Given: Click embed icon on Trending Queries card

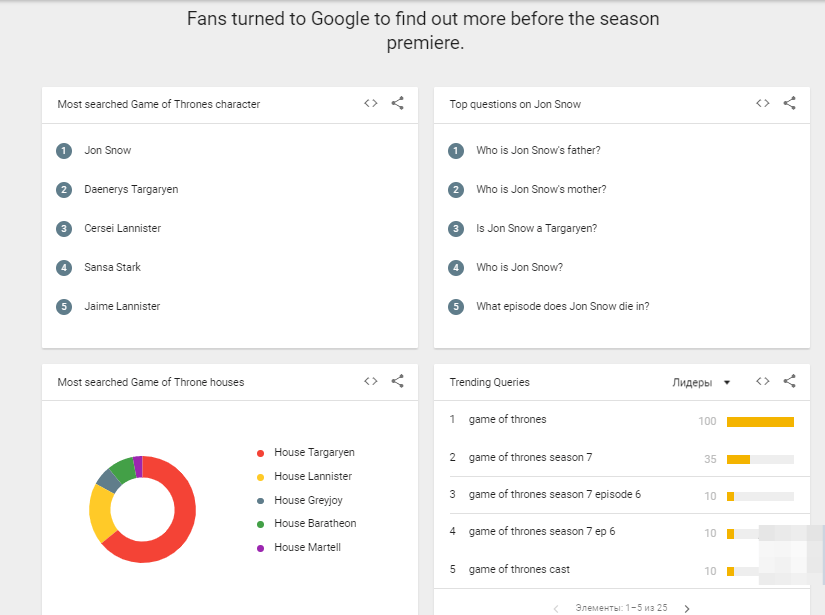Looking at the screenshot, I should pos(763,381).
